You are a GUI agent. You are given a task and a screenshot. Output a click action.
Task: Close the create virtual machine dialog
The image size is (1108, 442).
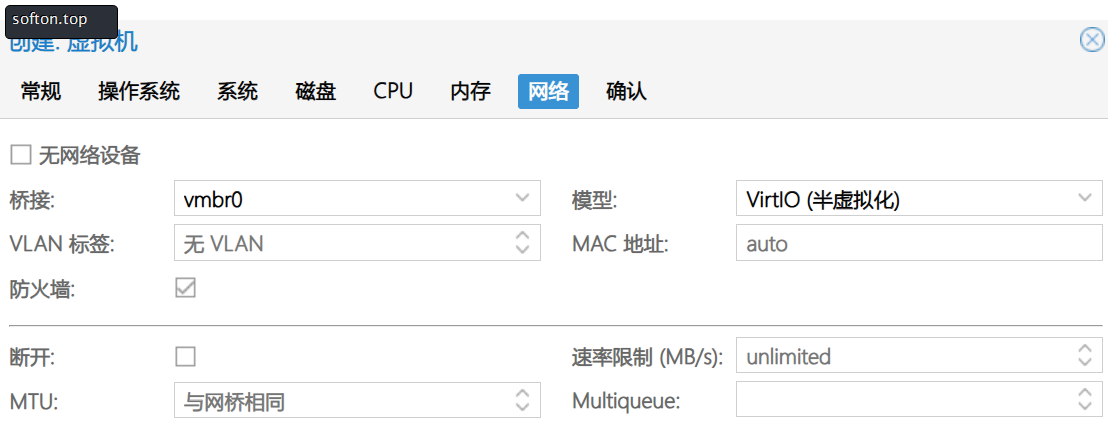pyautogui.click(x=1092, y=40)
